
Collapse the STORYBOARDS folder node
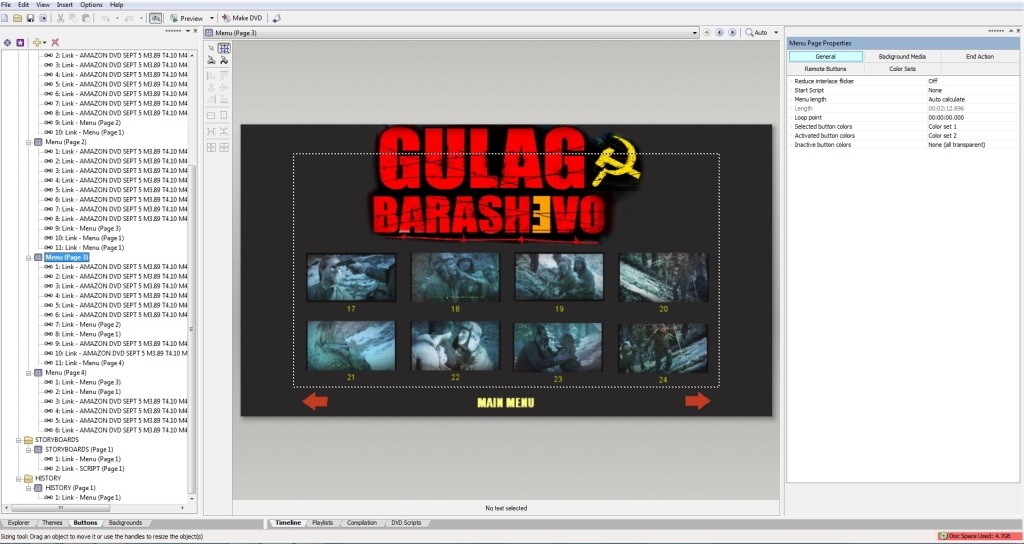20,440
